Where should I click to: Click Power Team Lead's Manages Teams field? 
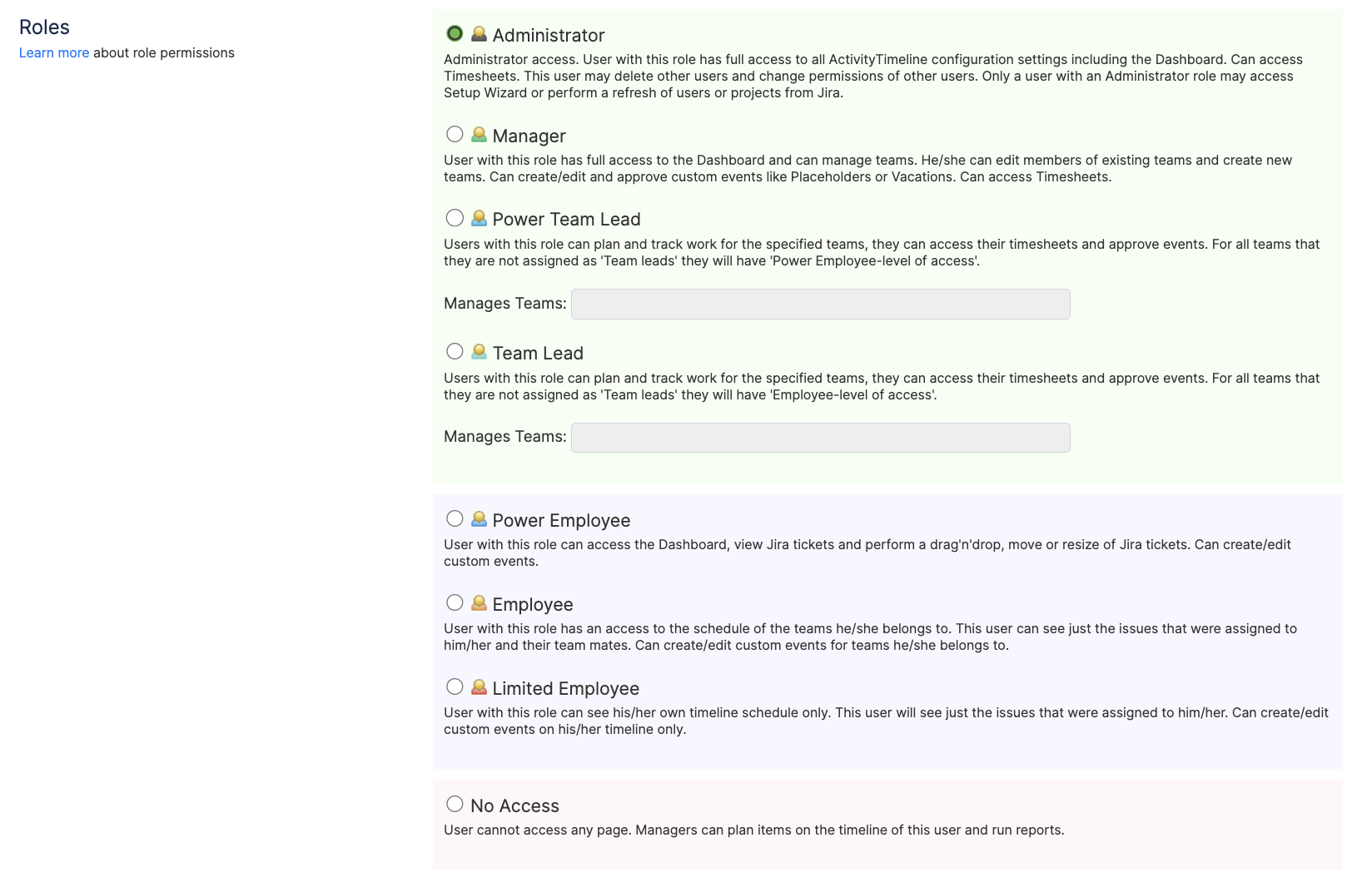[x=820, y=304]
